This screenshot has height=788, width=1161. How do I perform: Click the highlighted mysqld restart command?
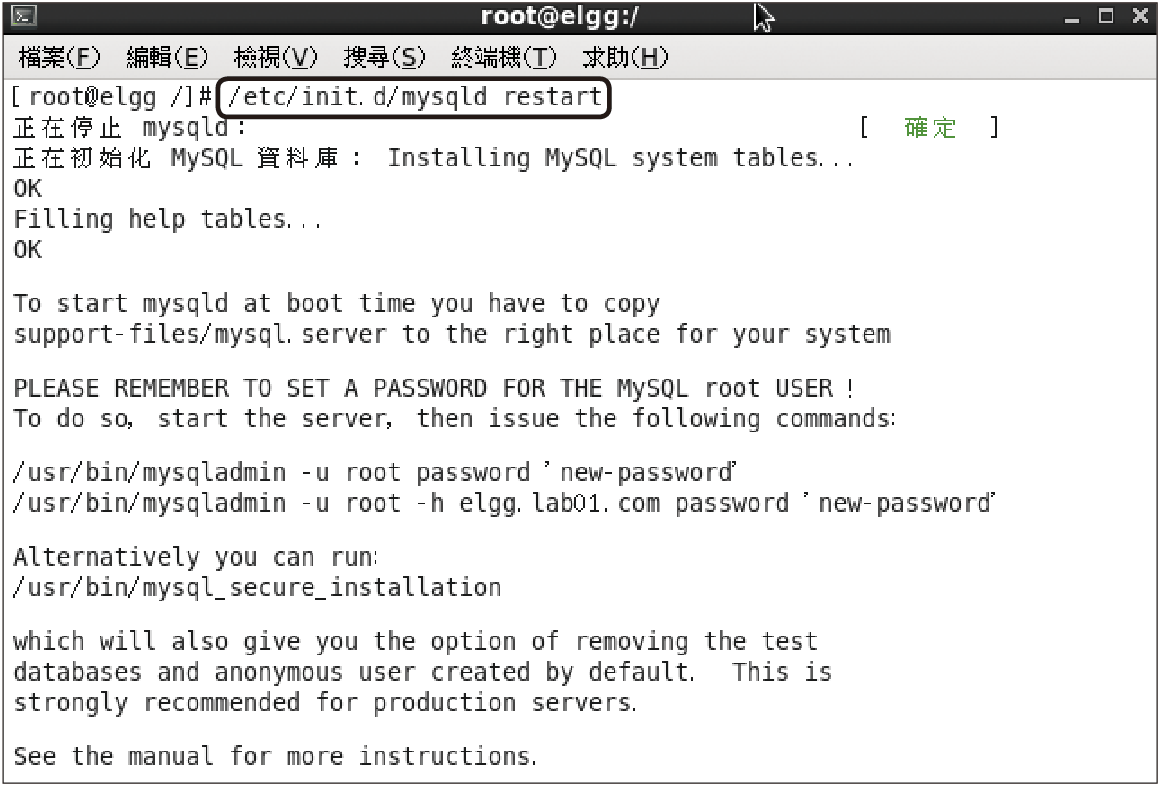(x=414, y=97)
